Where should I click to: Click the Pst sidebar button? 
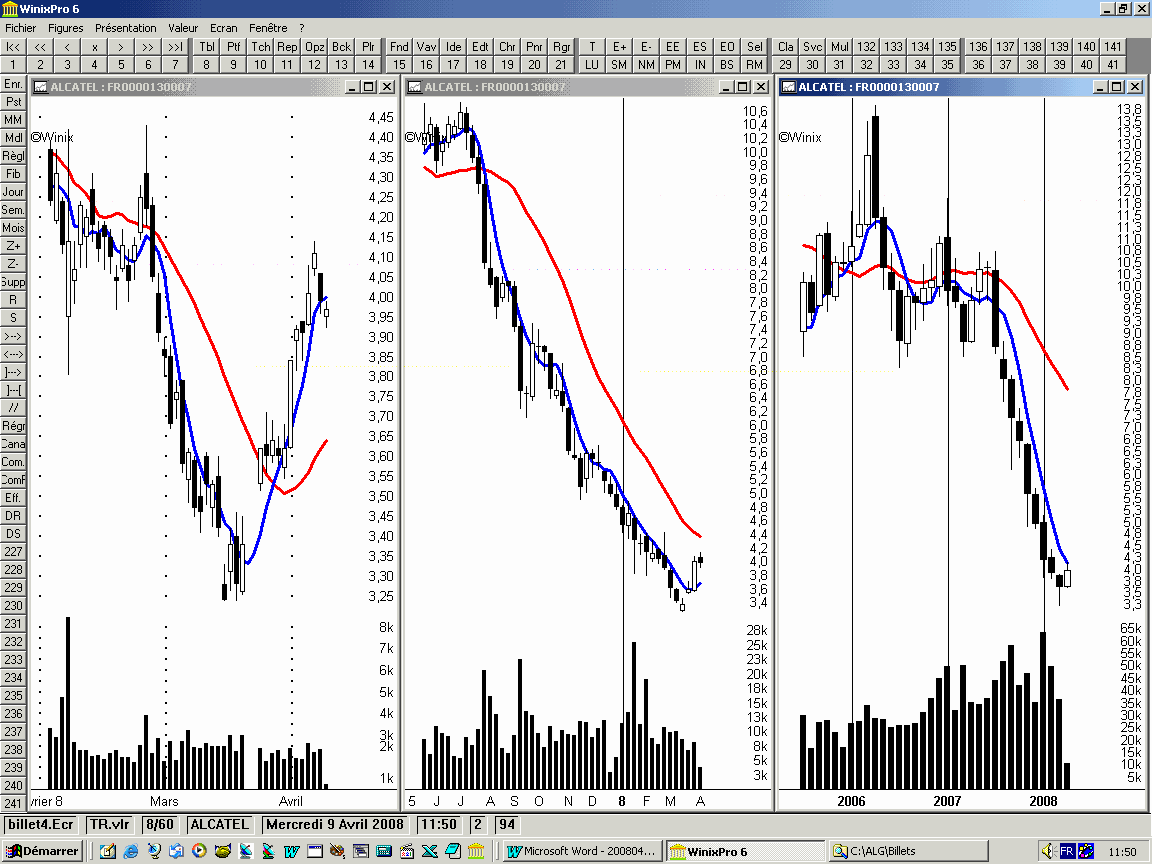tap(12, 101)
